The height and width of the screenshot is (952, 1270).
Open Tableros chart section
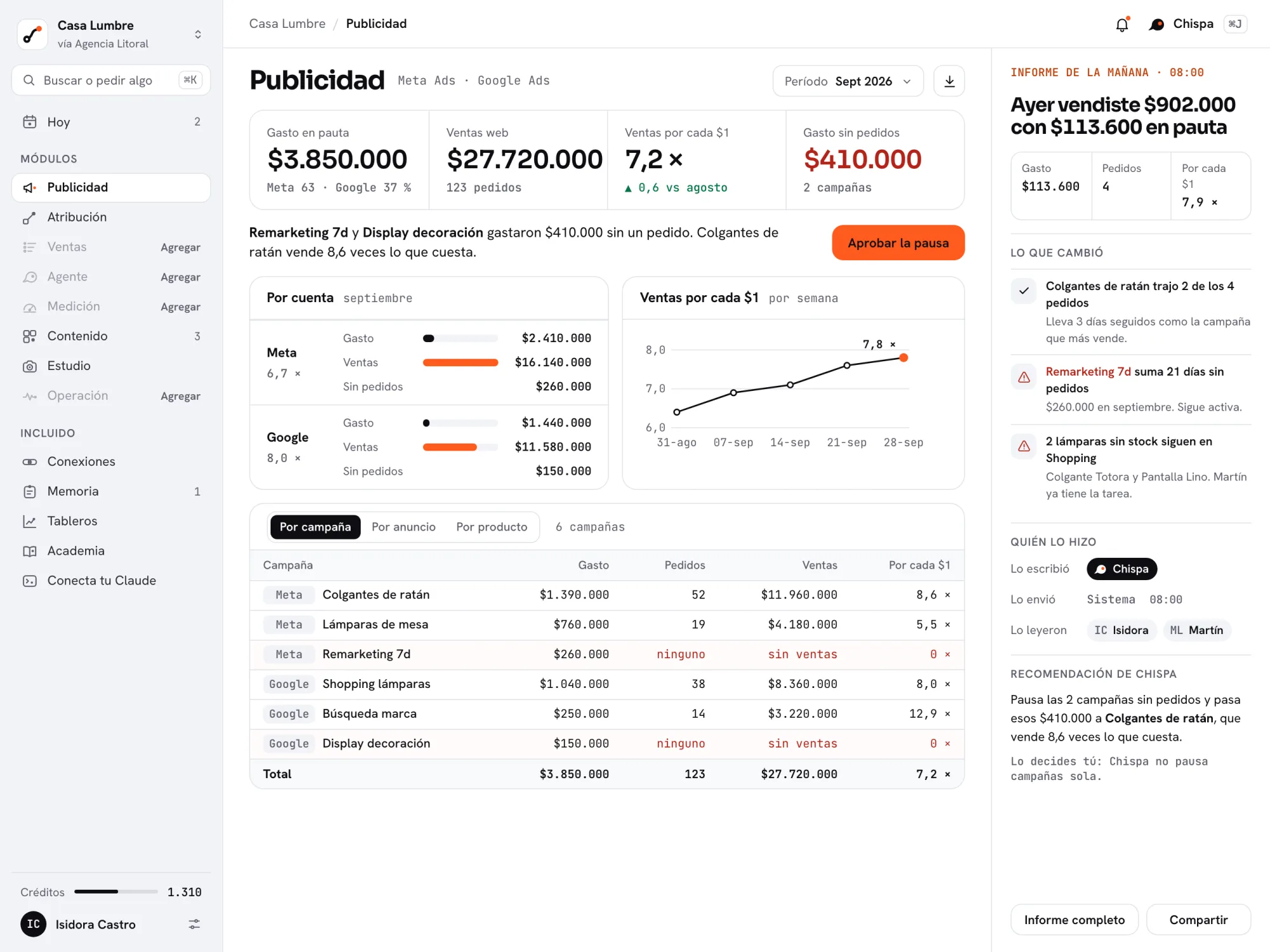coord(111,521)
